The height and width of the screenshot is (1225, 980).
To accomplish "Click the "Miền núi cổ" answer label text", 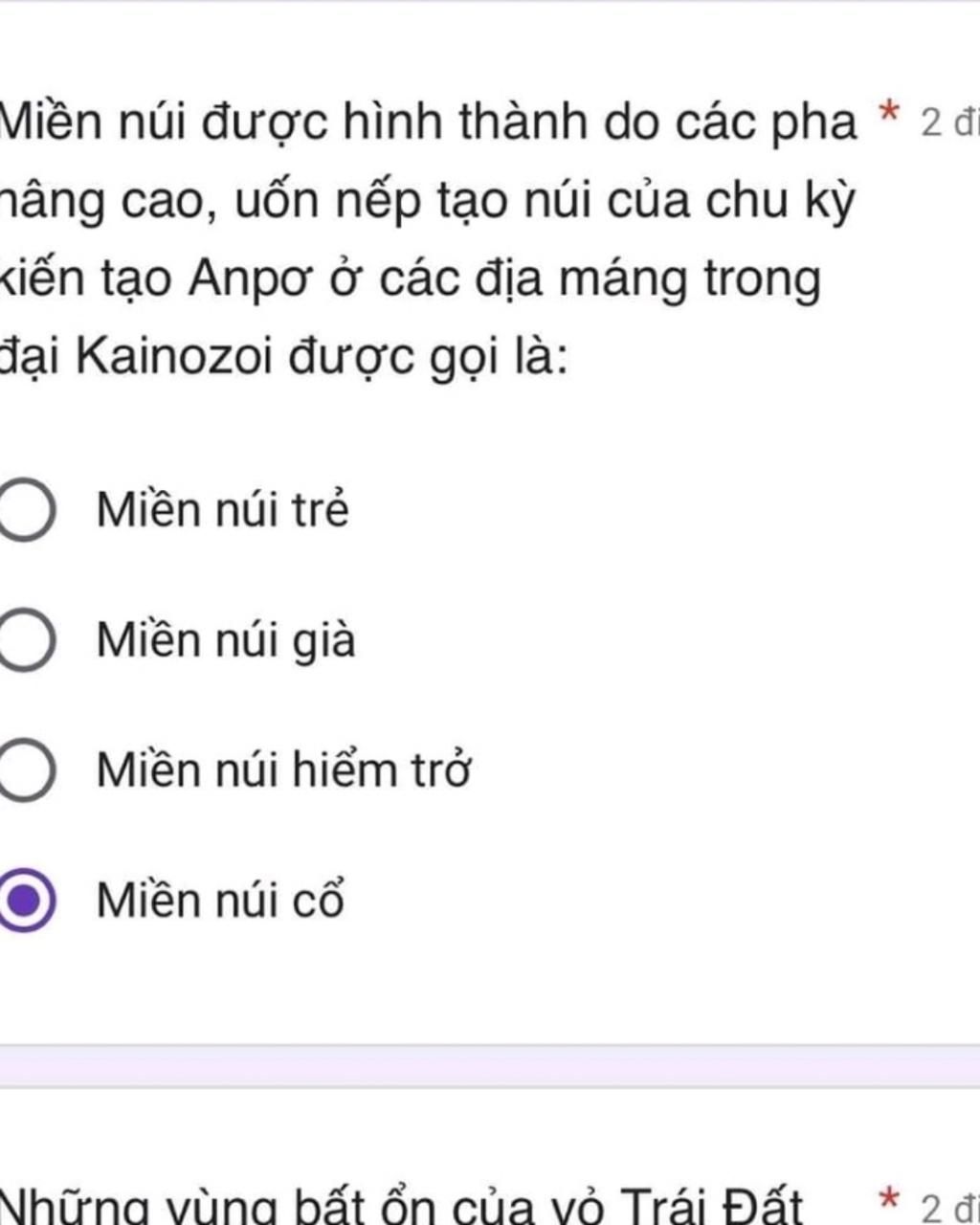I will click(x=220, y=900).
